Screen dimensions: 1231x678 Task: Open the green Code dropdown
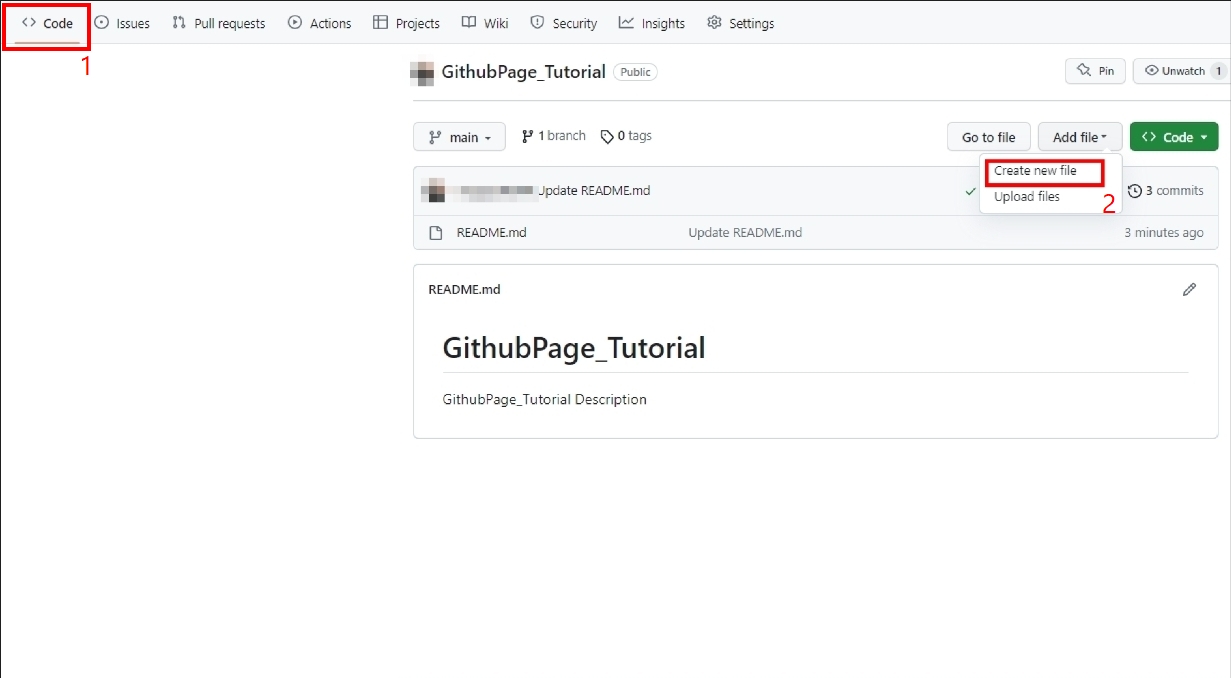click(x=1174, y=137)
